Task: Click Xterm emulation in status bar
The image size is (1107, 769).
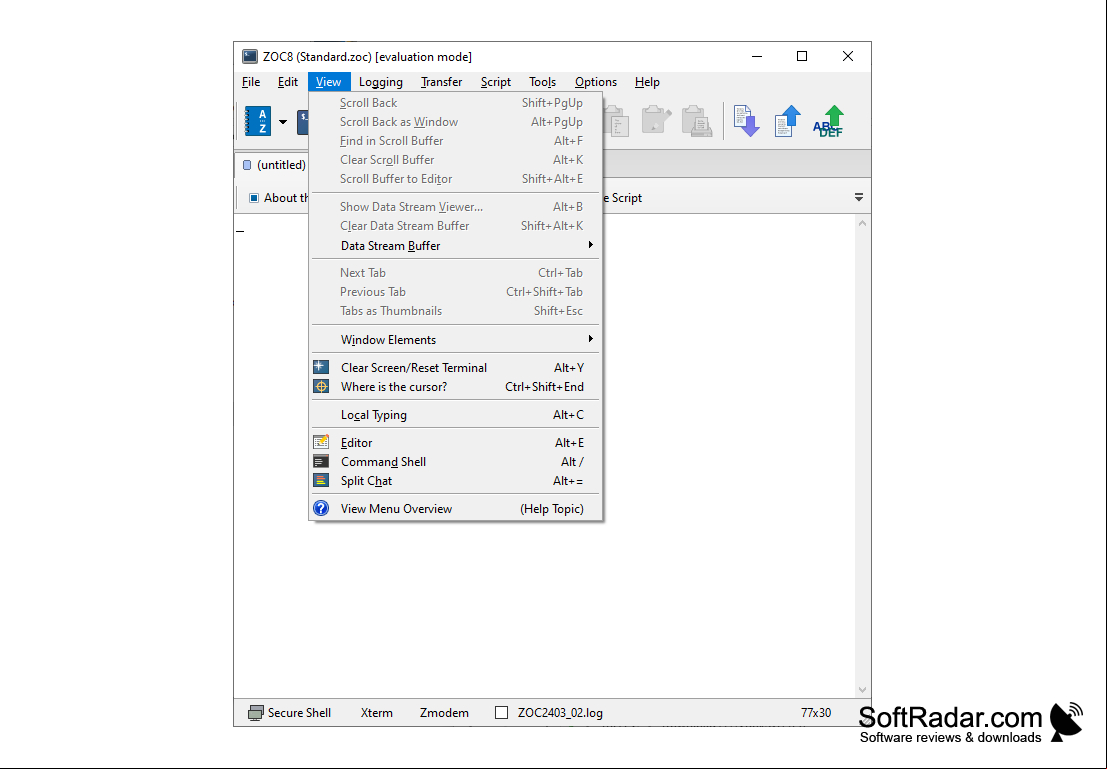Action: tap(376, 713)
